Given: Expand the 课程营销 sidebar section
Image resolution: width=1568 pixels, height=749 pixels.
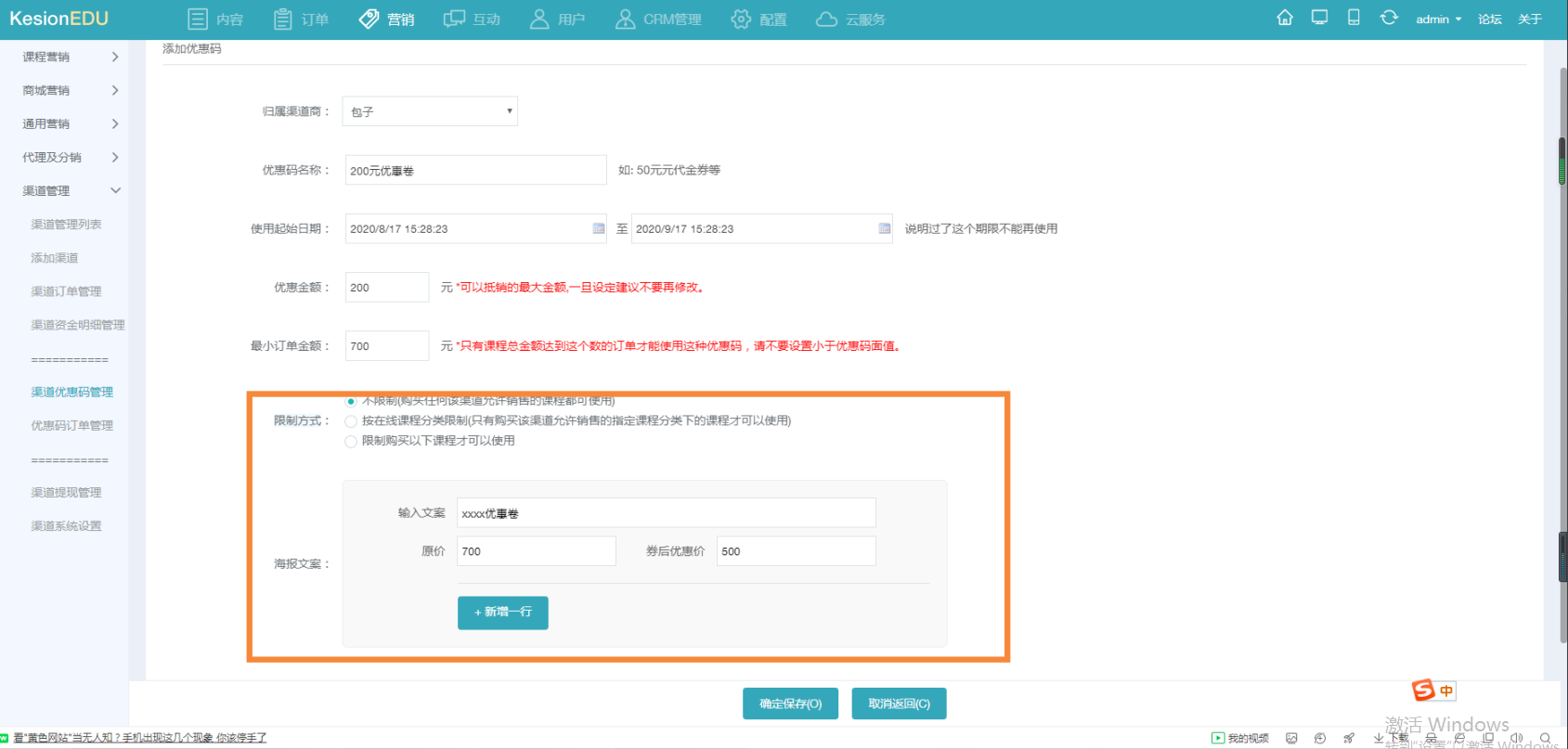Looking at the screenshot, I should [71, 57].
